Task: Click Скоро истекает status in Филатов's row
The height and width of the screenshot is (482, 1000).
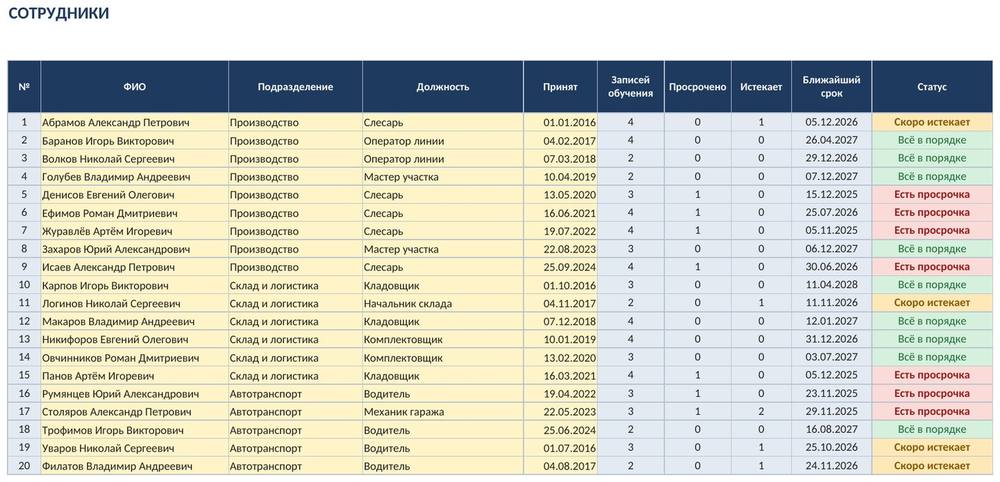Action: click(932, 466)
